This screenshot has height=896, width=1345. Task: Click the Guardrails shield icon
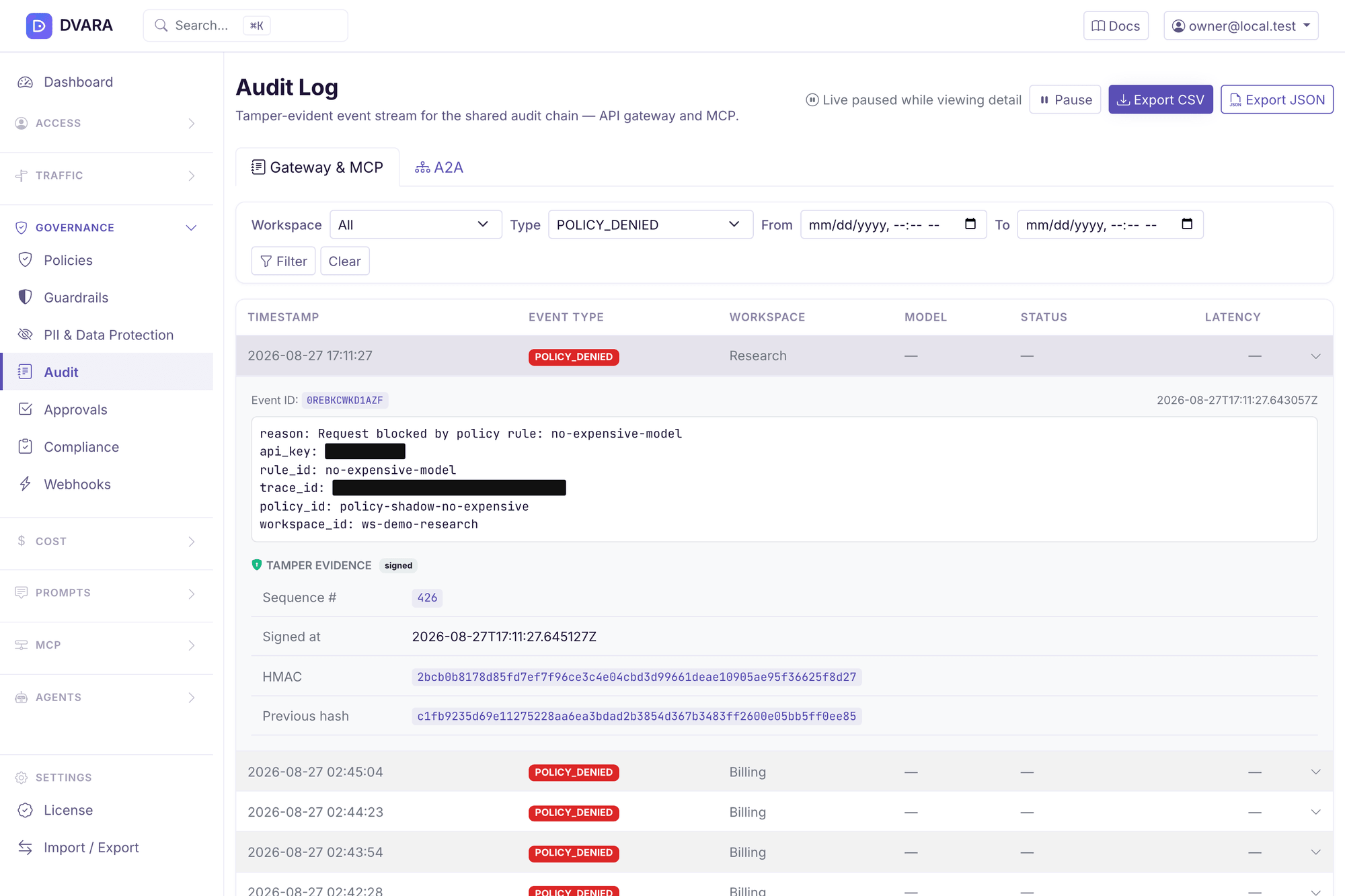pyautogui.click(x=26, y=297)
